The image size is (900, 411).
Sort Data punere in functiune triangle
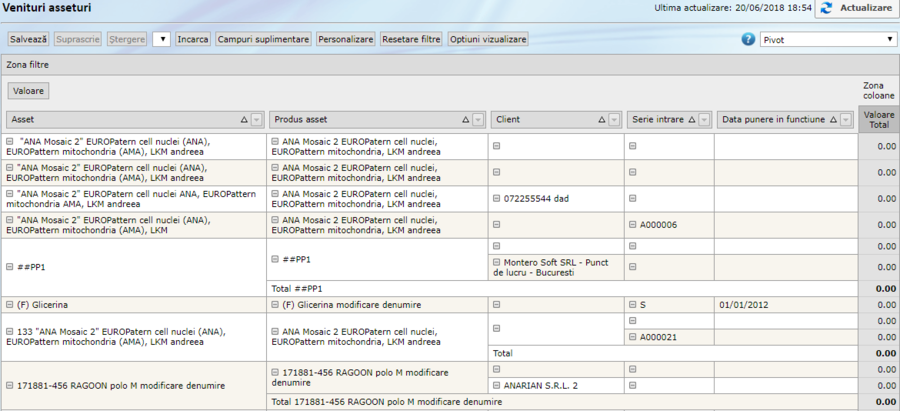click(x=831, y=119)
